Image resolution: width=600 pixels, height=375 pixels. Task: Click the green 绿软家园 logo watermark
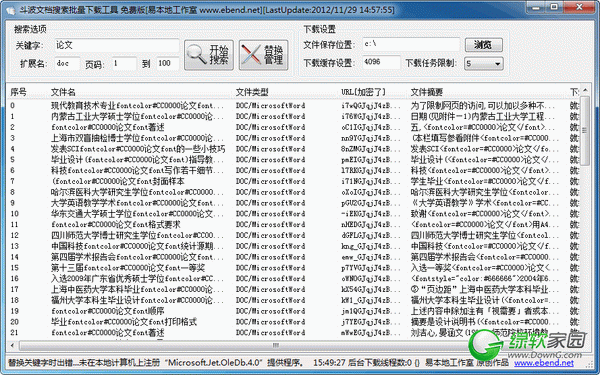point(527,344)
